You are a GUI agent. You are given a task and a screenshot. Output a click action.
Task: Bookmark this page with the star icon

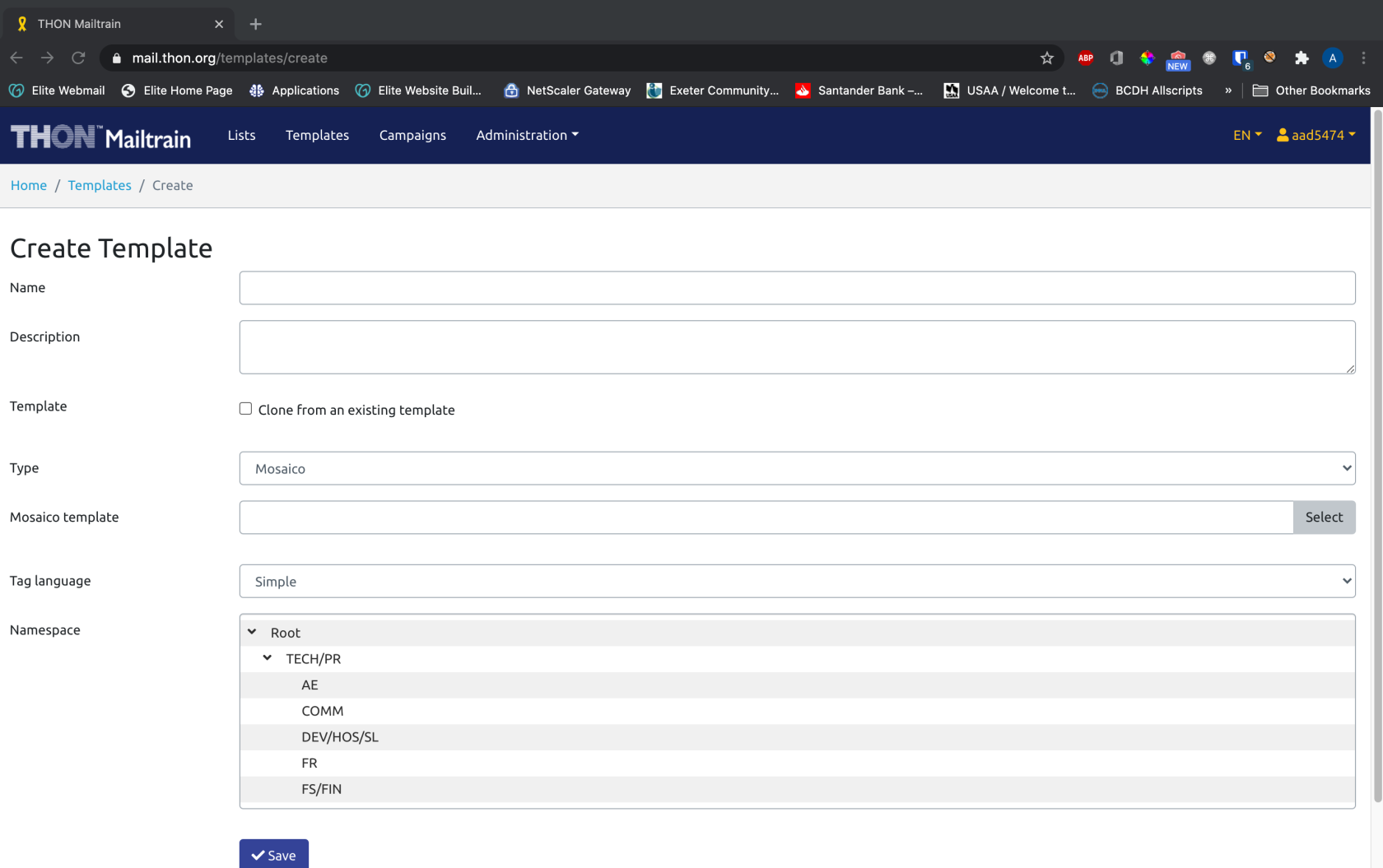1046,58
